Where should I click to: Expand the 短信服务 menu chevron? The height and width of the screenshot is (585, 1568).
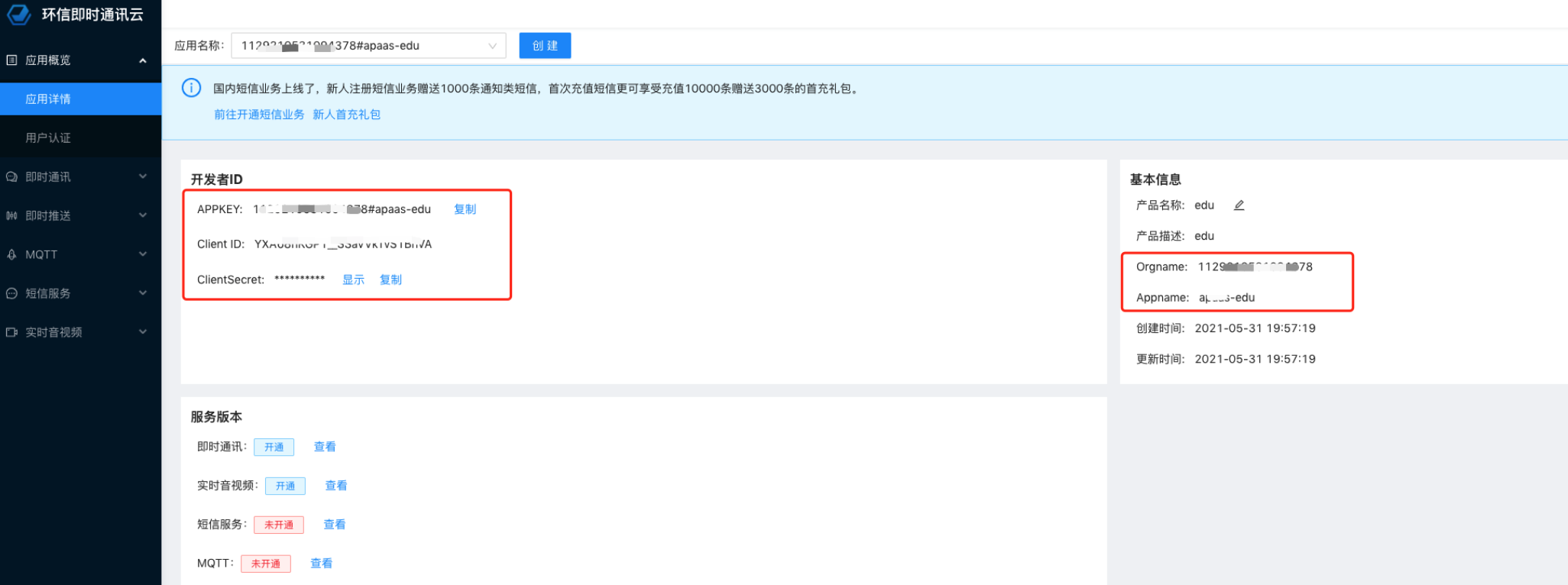143,293
